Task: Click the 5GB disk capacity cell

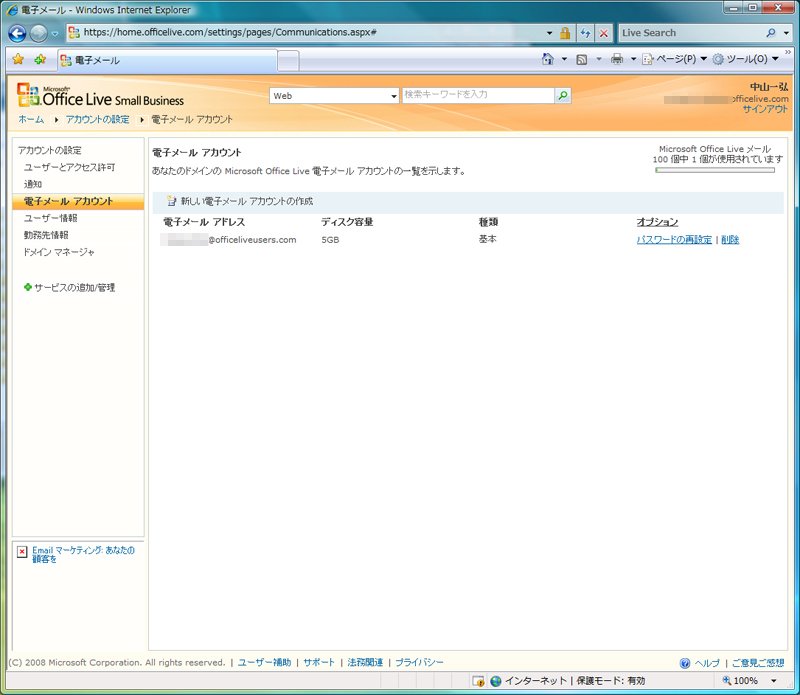Action: [x=330, y=239]
